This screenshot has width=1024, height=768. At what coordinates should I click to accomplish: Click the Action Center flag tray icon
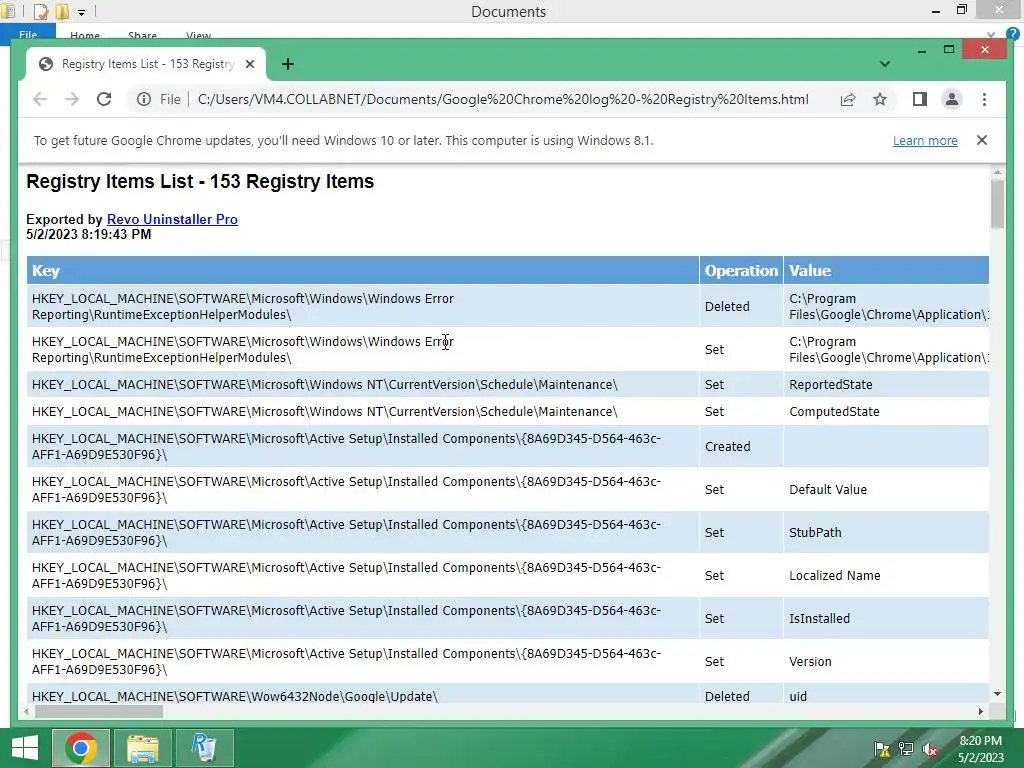coord(882,749)
